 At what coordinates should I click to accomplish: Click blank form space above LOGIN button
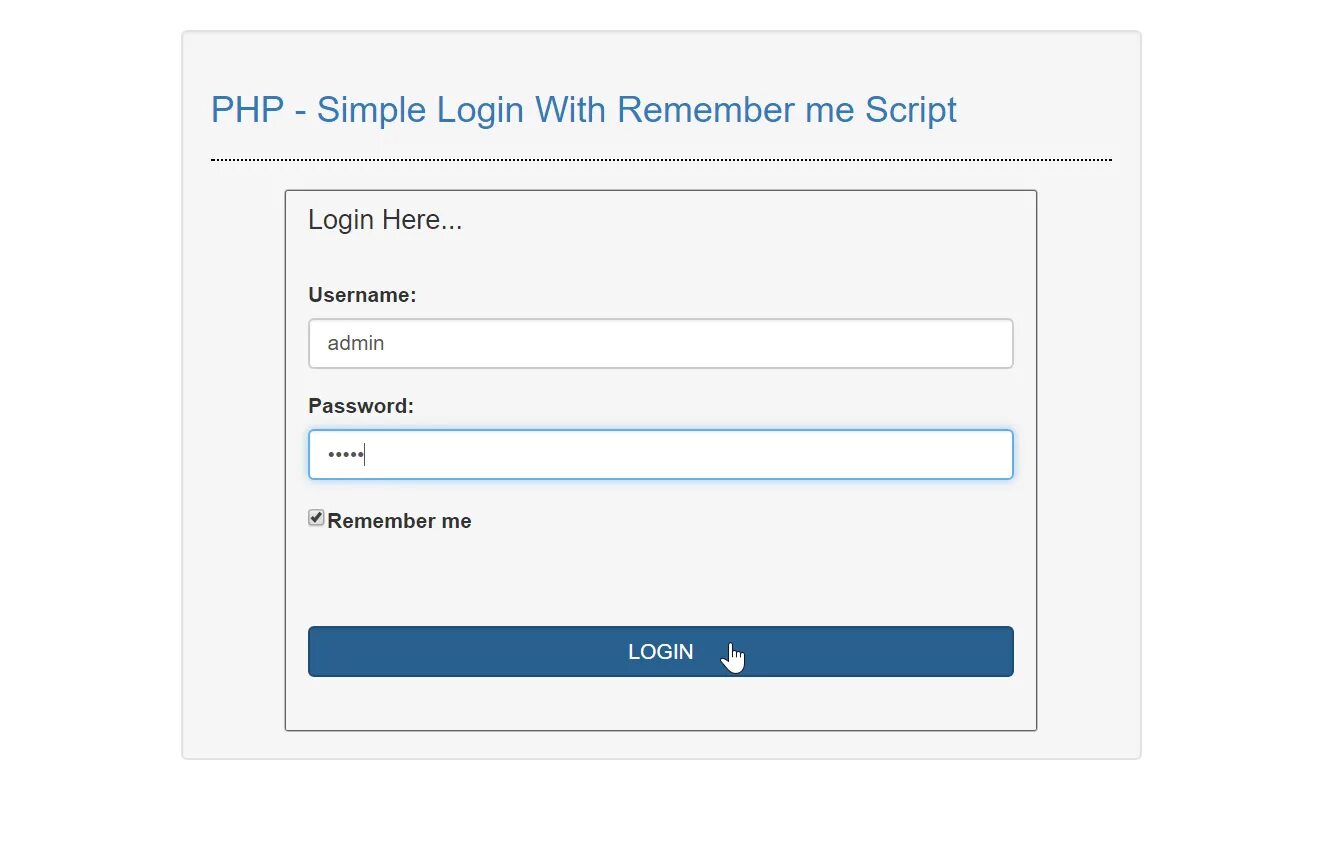tap(660, 580)
